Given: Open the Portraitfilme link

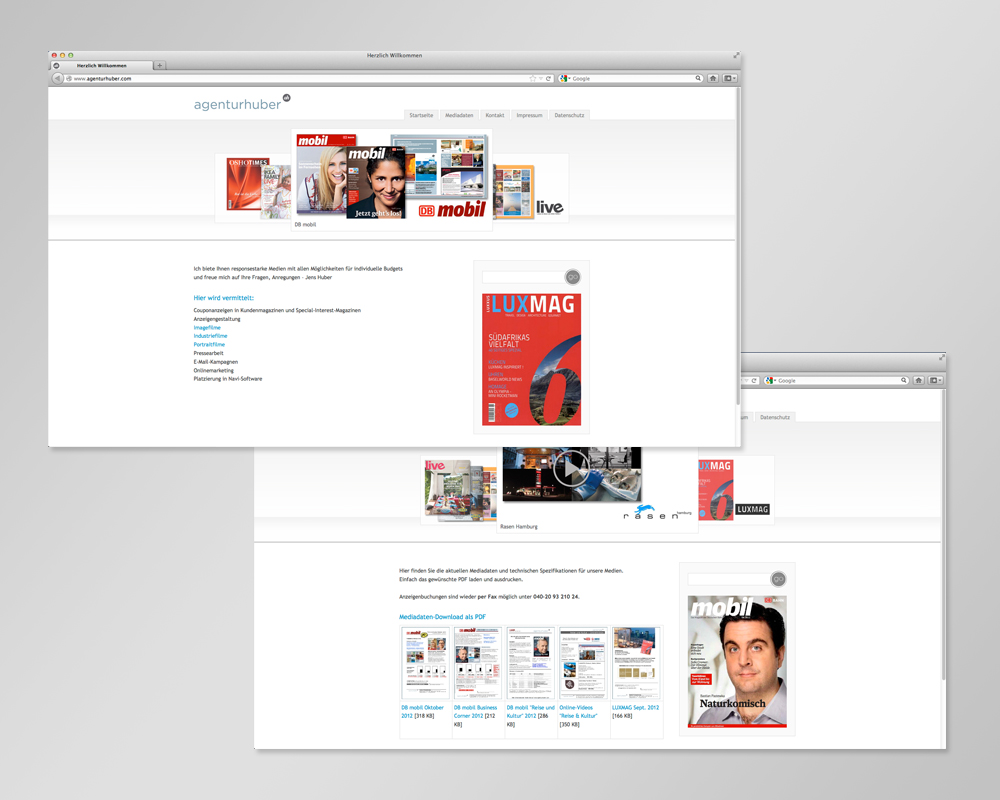Looking at the screenshot, I should (x=209, y=344).
